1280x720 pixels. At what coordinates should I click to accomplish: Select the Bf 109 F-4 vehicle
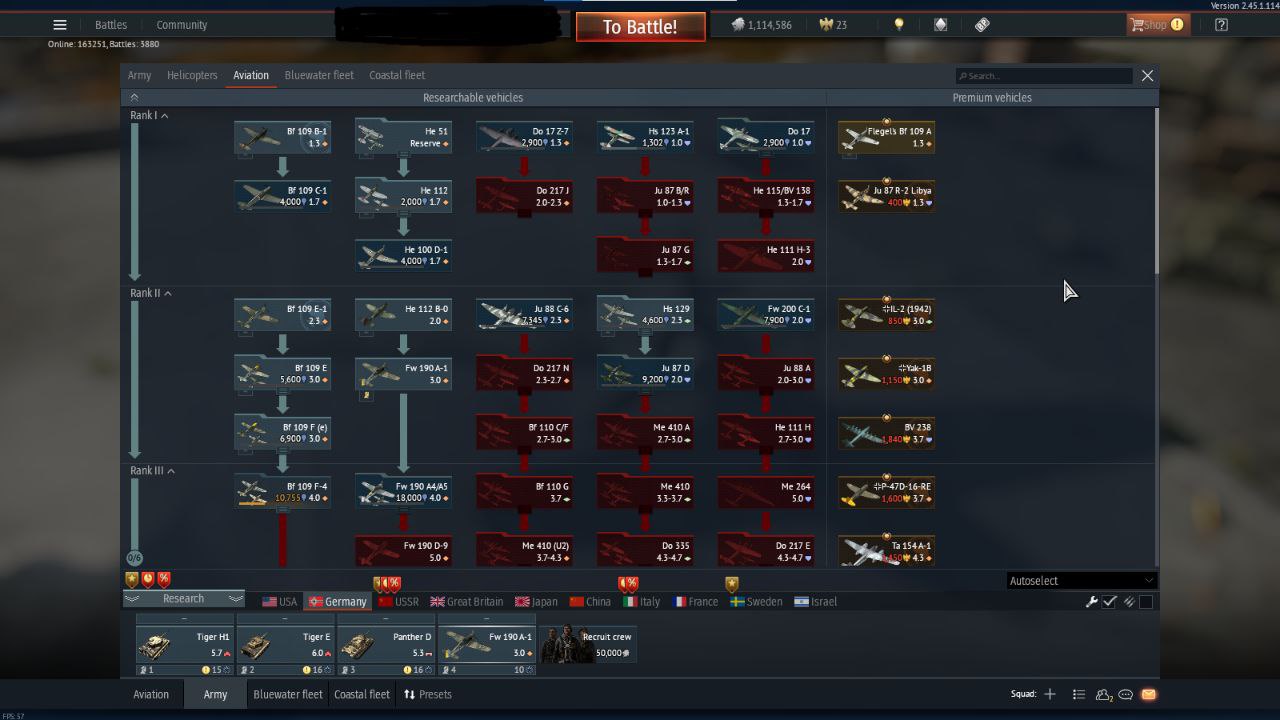[x=283, y=492]
